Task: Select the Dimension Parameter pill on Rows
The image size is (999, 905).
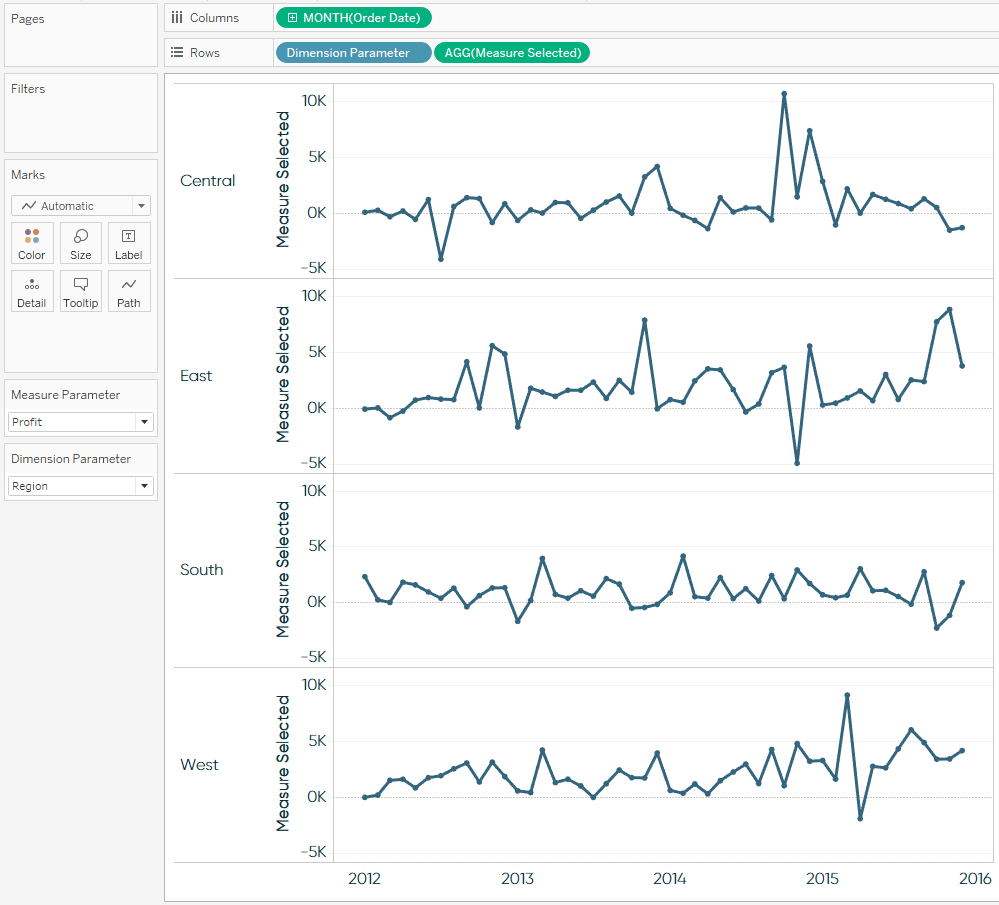Action: coord(353,52)
